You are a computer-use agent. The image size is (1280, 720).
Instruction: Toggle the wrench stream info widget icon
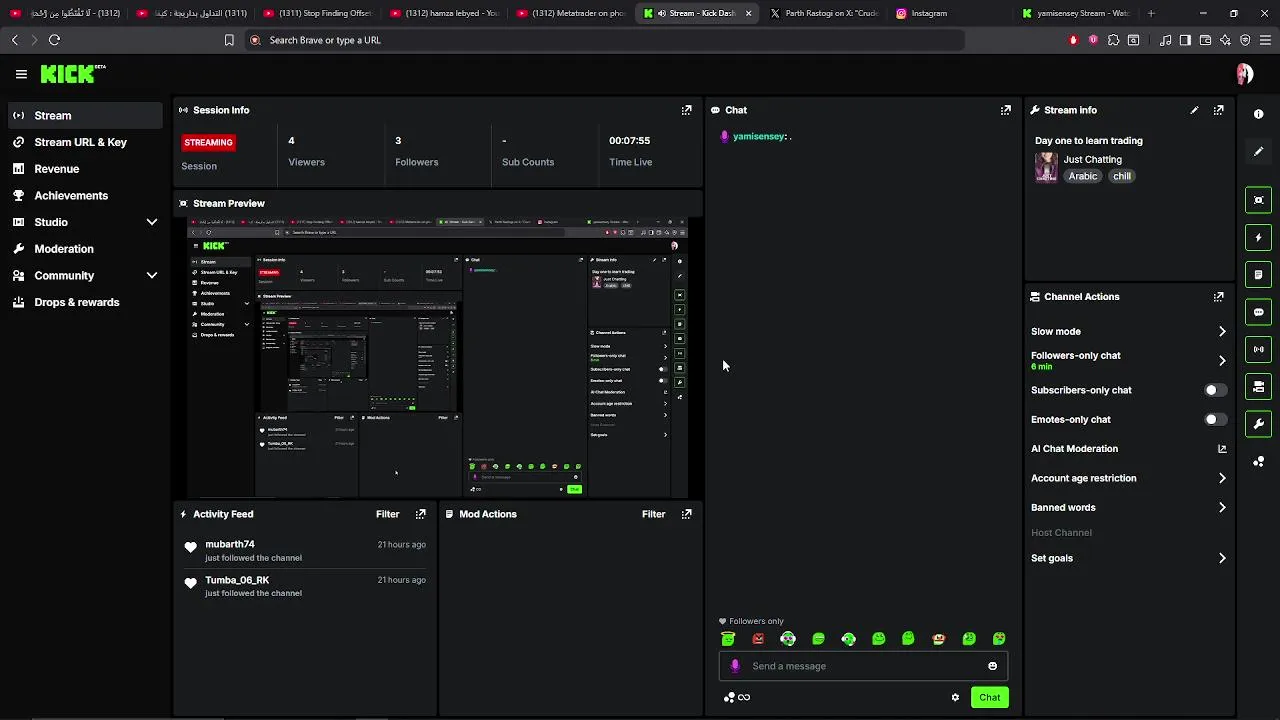(1258, 424)
